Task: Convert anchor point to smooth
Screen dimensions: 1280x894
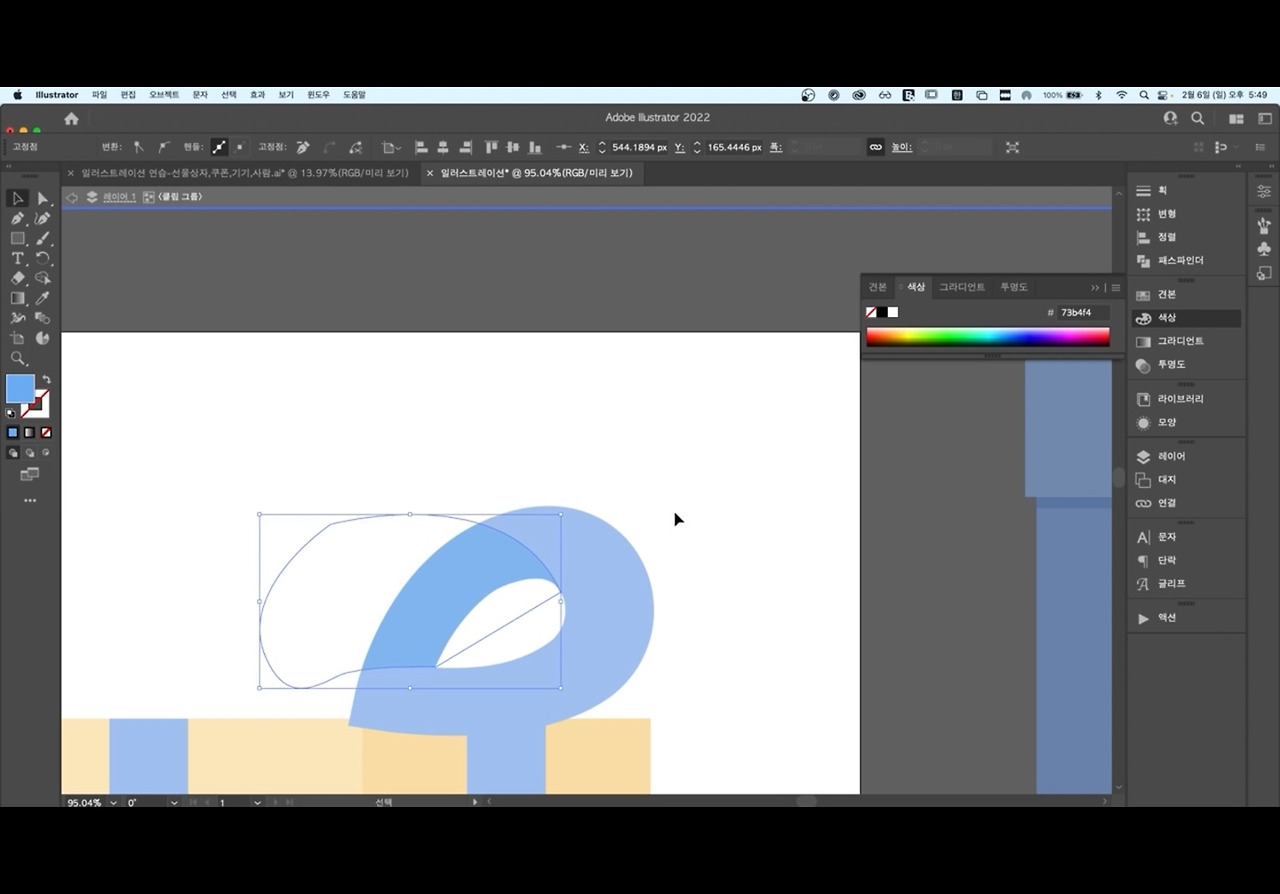Action: [163, 147]
